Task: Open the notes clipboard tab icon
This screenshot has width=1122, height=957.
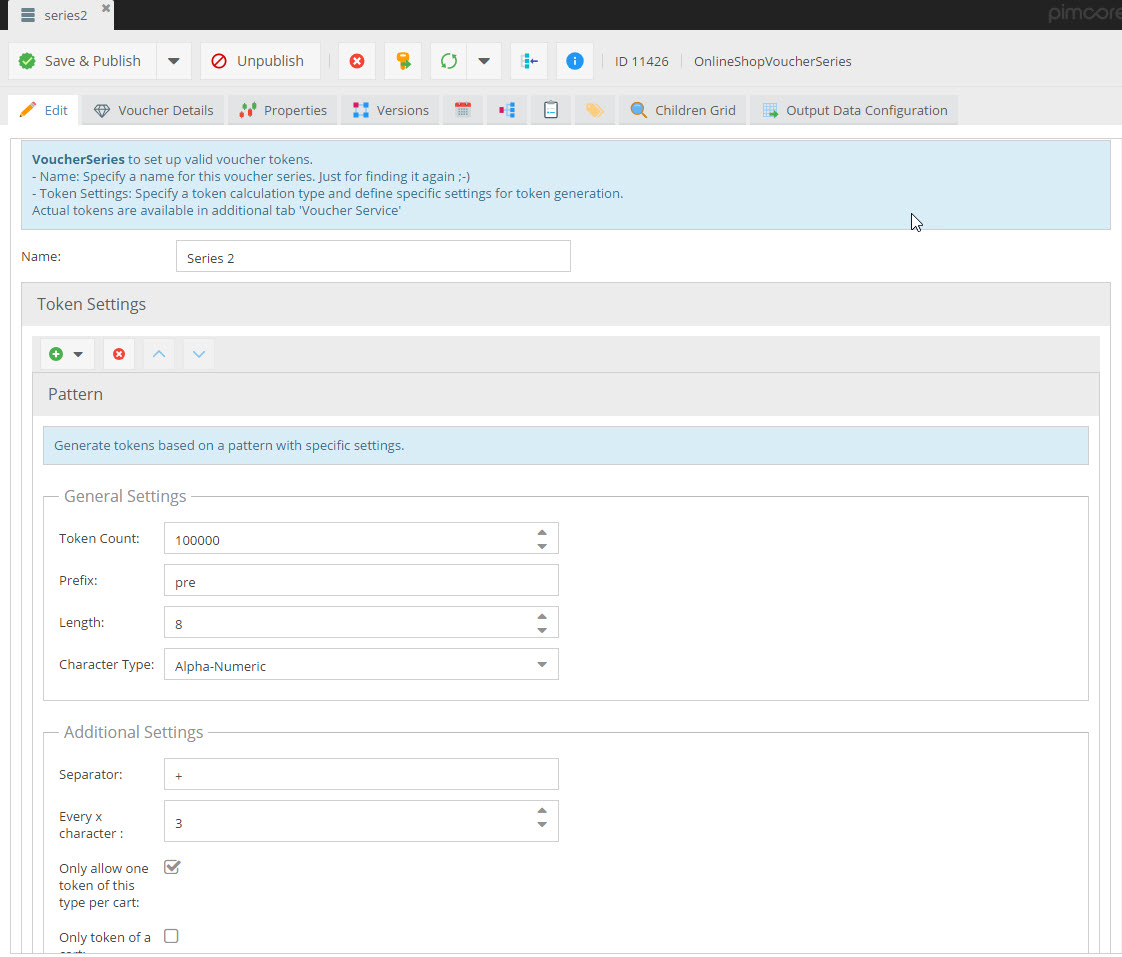Action: click(550, 110)
